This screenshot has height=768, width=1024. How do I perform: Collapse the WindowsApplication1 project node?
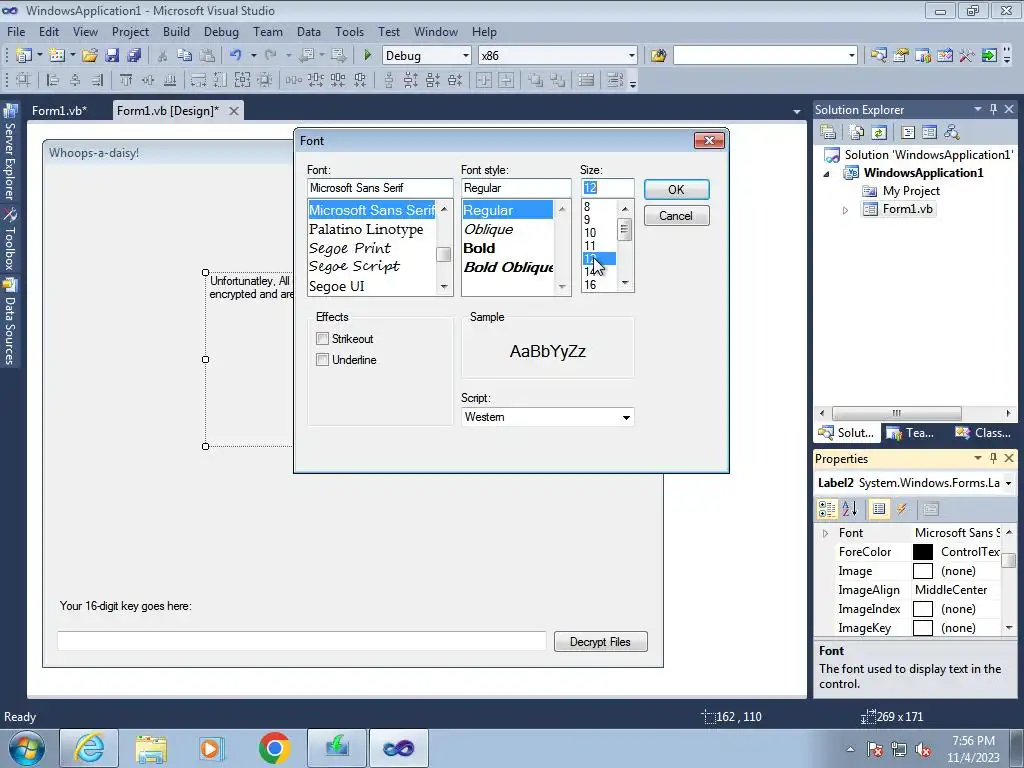tap(827, 174)
